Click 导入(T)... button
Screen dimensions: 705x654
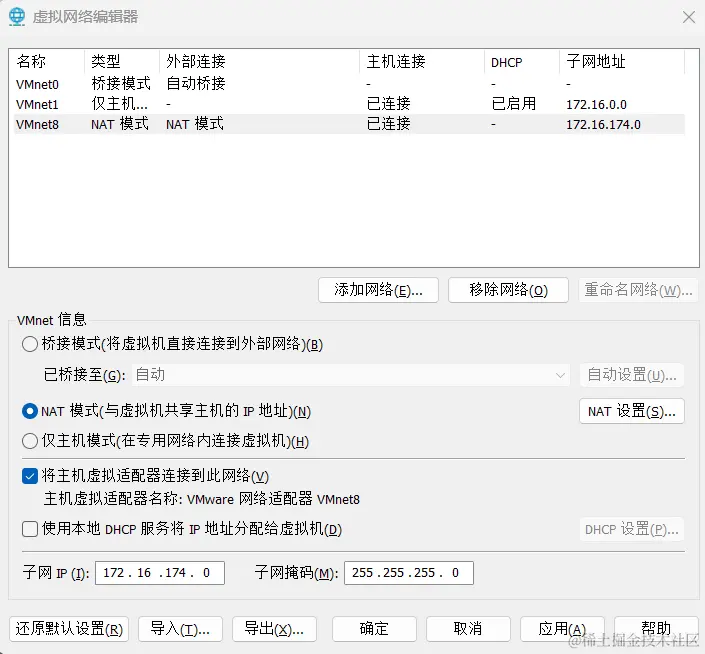180,629
